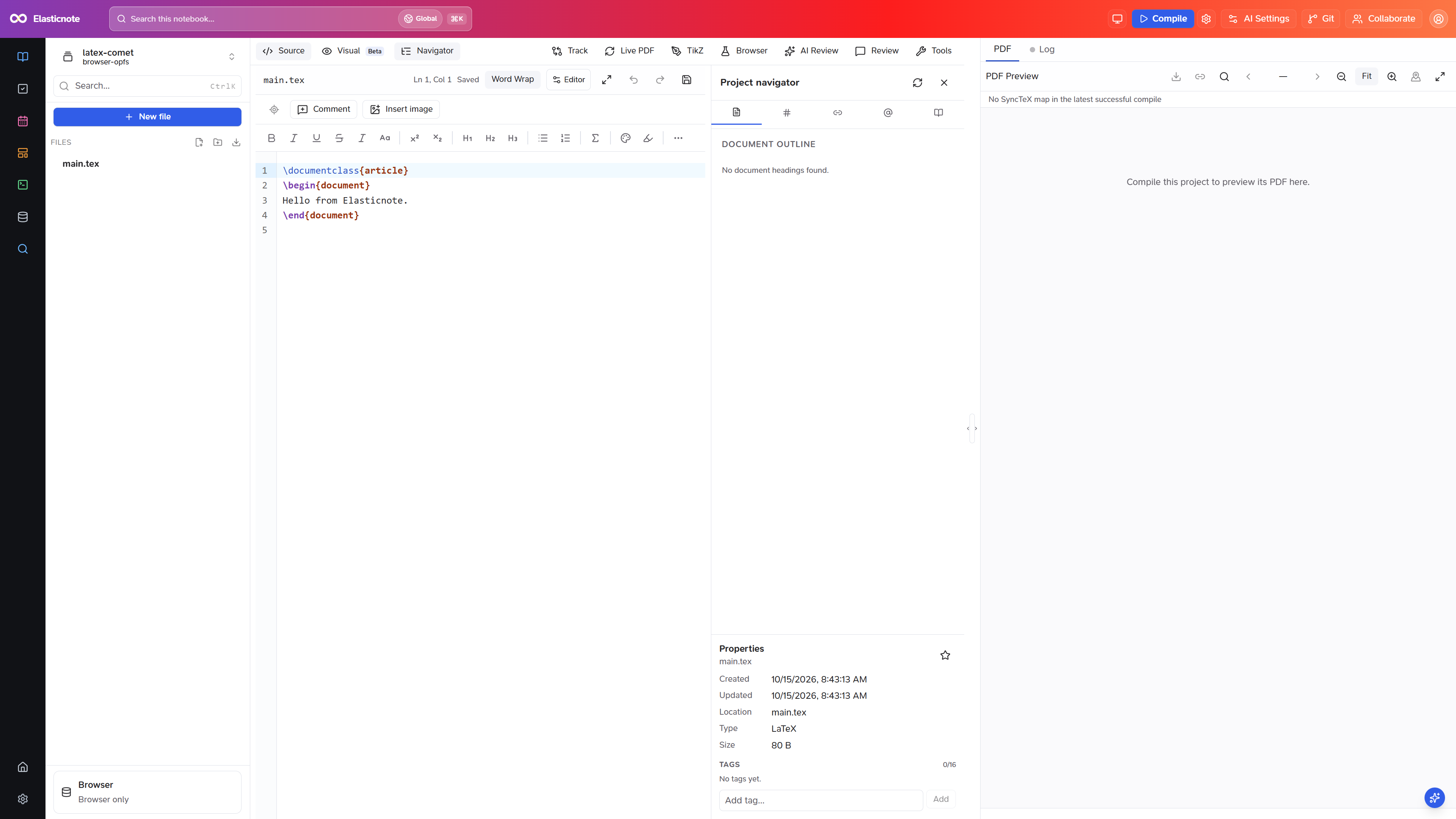Click the Compile button
The image size is (1456, 819).
1163,19
